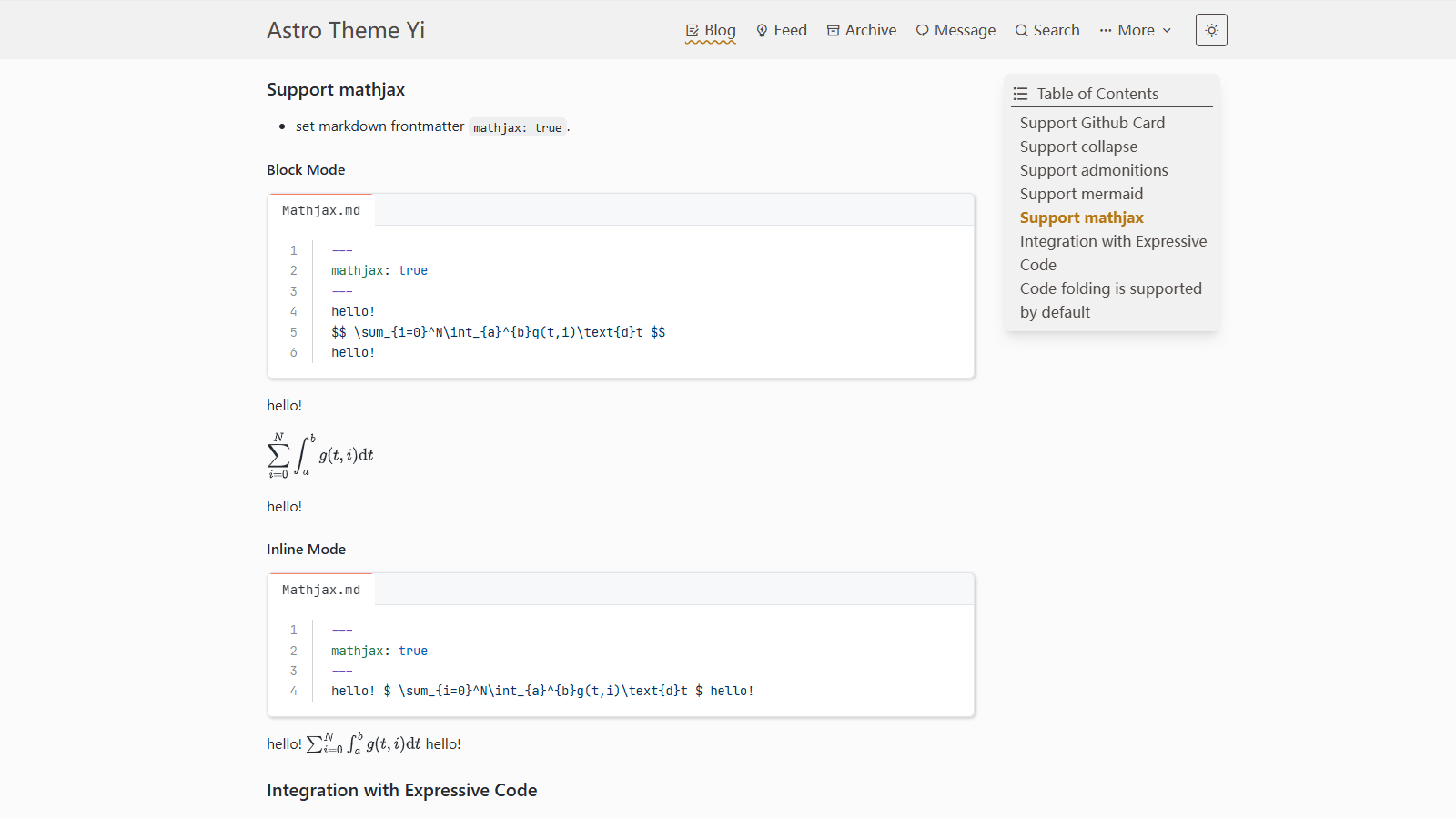This screenshot has height=819, width=1456.
Task: Open the Archive page from navbar
Action: [x=870, y=30]
